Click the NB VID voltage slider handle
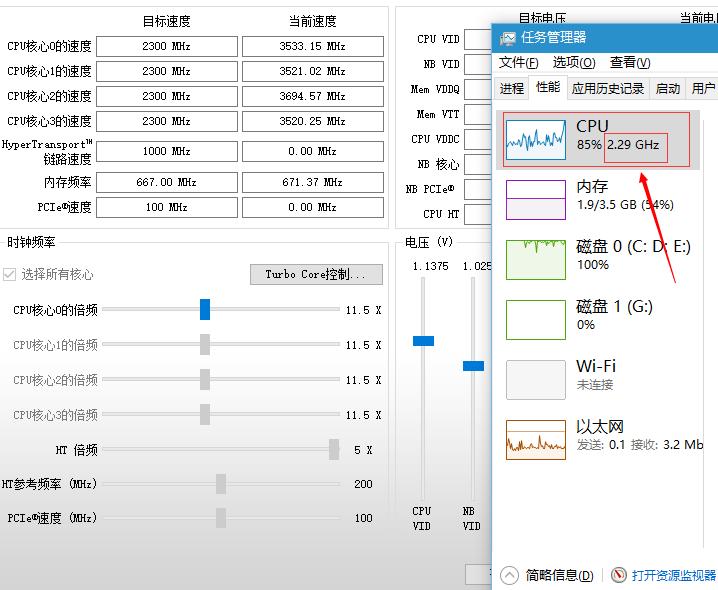 coord(473,366)
